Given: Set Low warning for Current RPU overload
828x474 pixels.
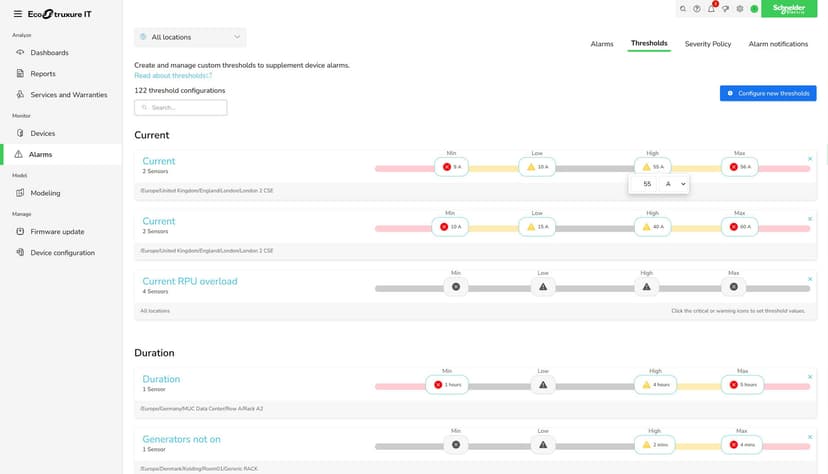Looking at the screenshot, I should (x=543, y=287).
